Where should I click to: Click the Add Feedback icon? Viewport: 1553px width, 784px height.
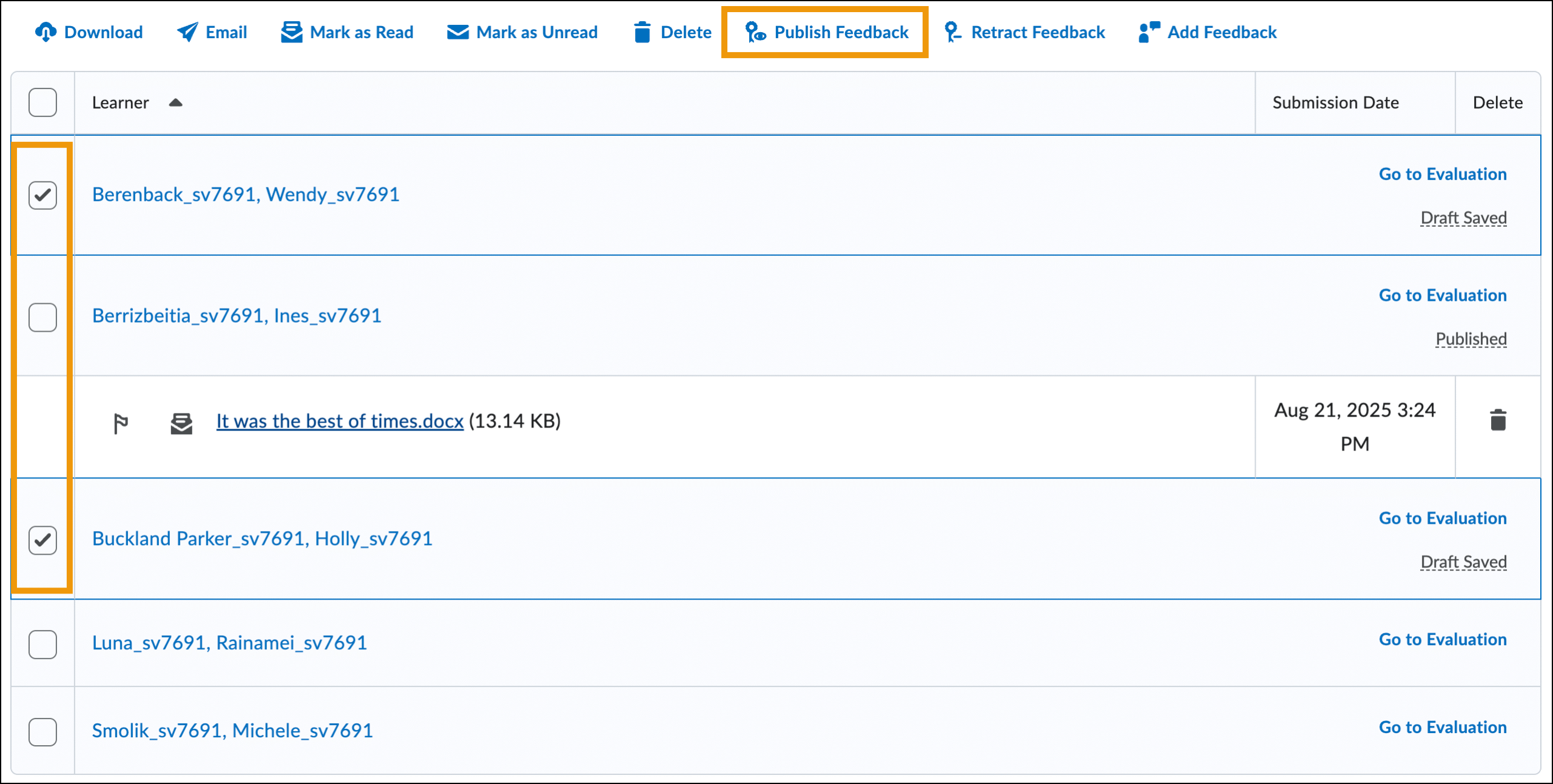pyautogui.click(x=1149, y=32)
